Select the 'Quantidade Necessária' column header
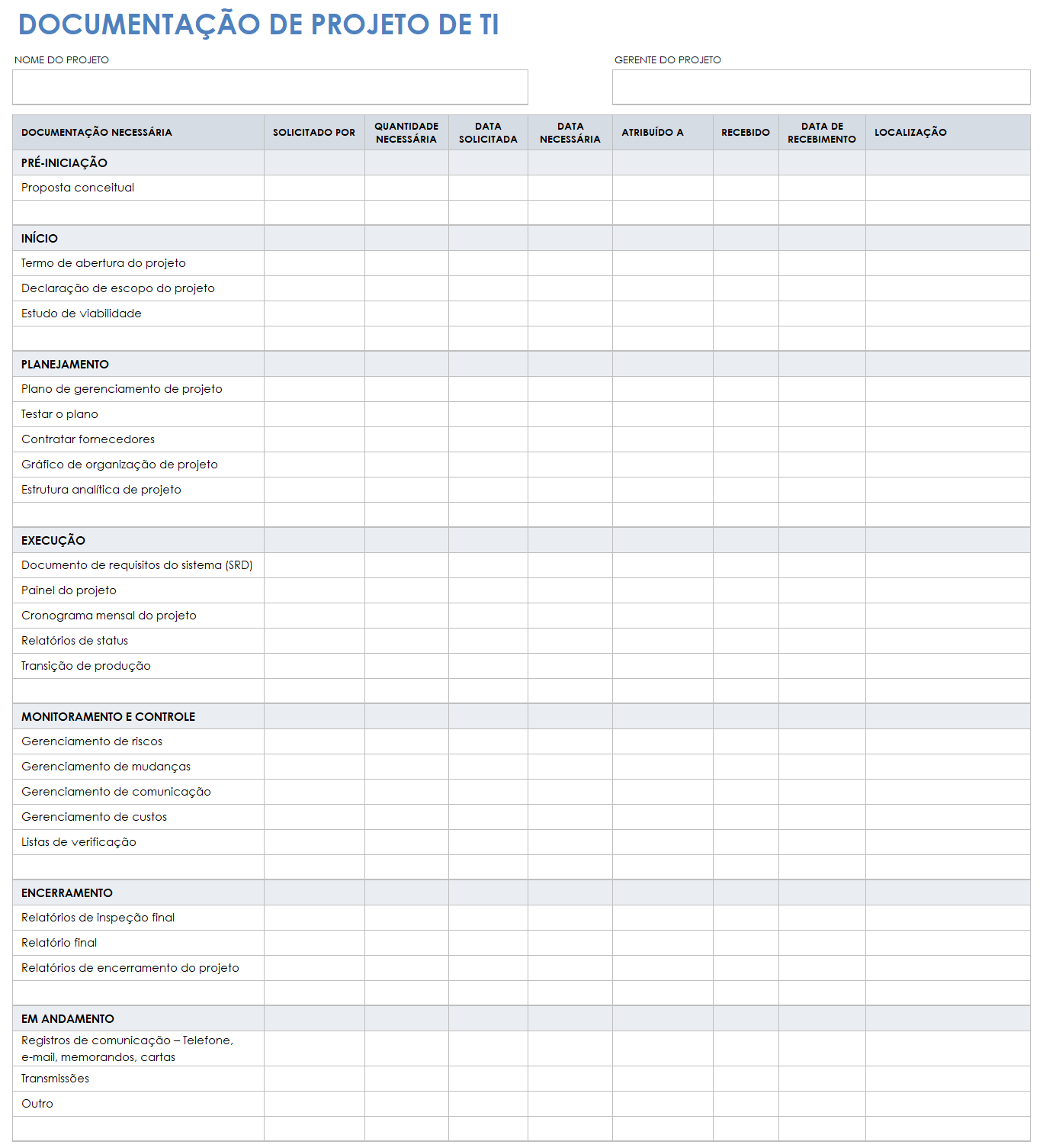 pos(406,133)
